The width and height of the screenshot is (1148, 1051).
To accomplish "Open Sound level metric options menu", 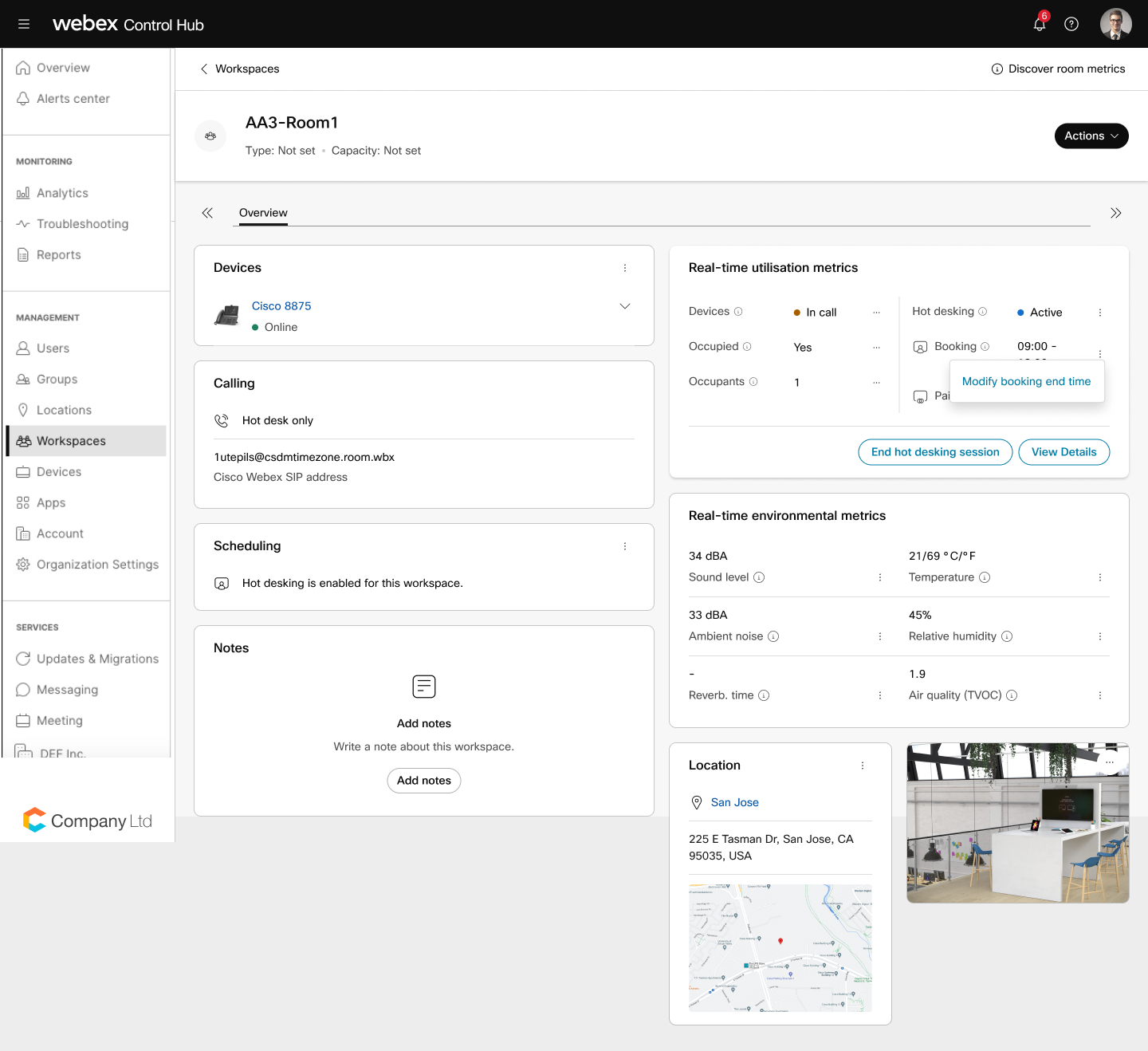I will [880, 577].
